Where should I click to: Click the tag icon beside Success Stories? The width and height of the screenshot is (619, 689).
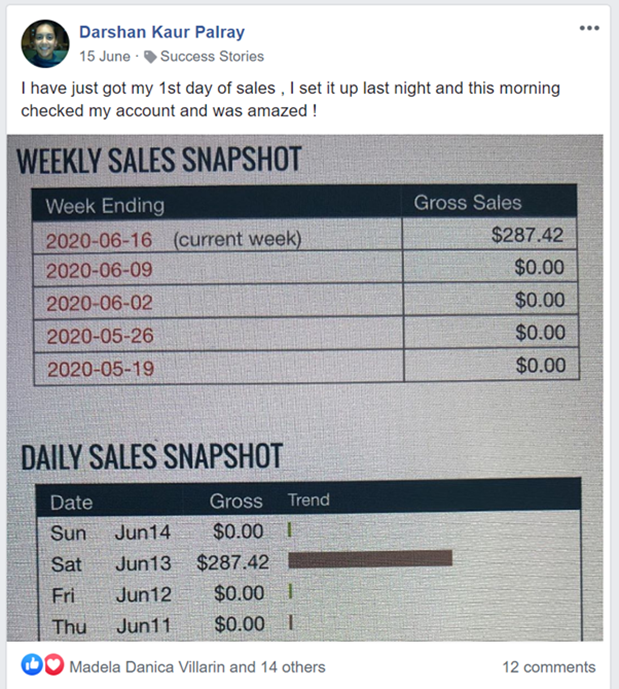click(150, 57)
